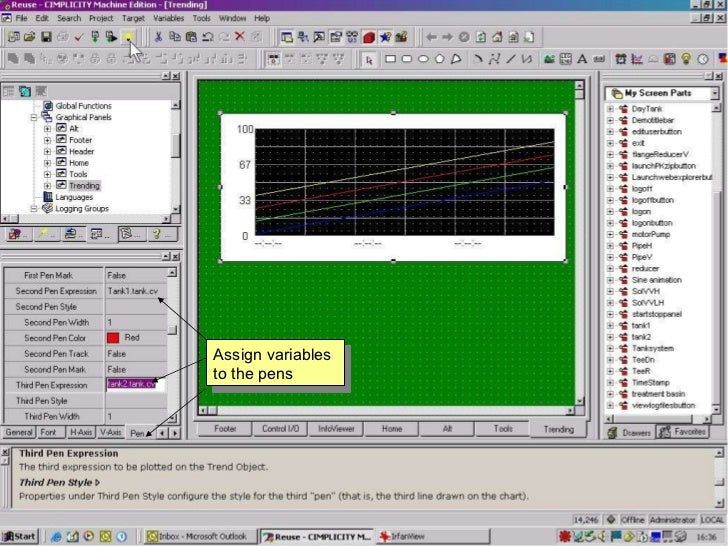This screenshot has width=728, height=546.
Task: Switch to the H-Axis properties tab
Action: tap(82, 433)
